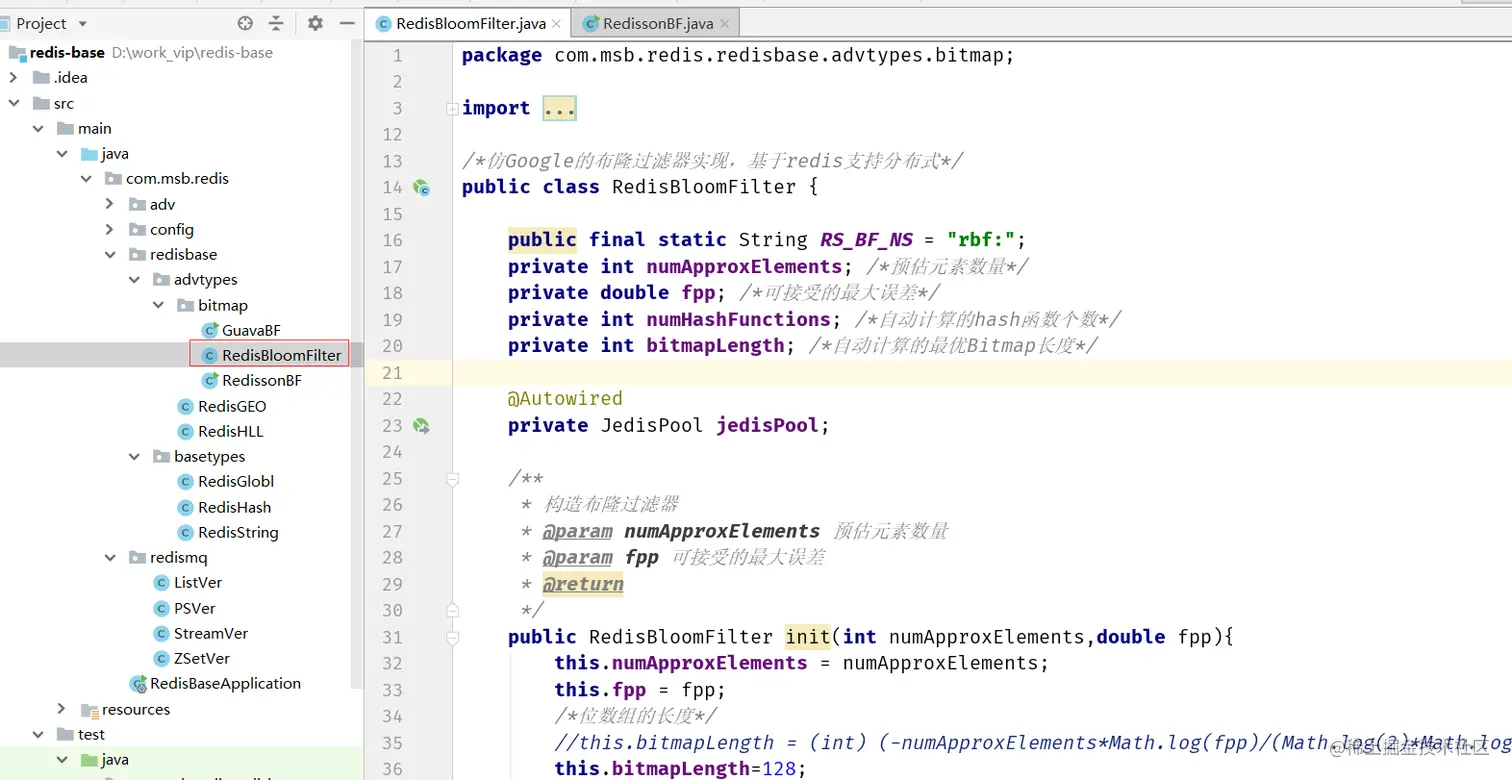Collapse the bitmap package
The width and height of the screenshot is (1512, 780).
(x=158, y=305)
